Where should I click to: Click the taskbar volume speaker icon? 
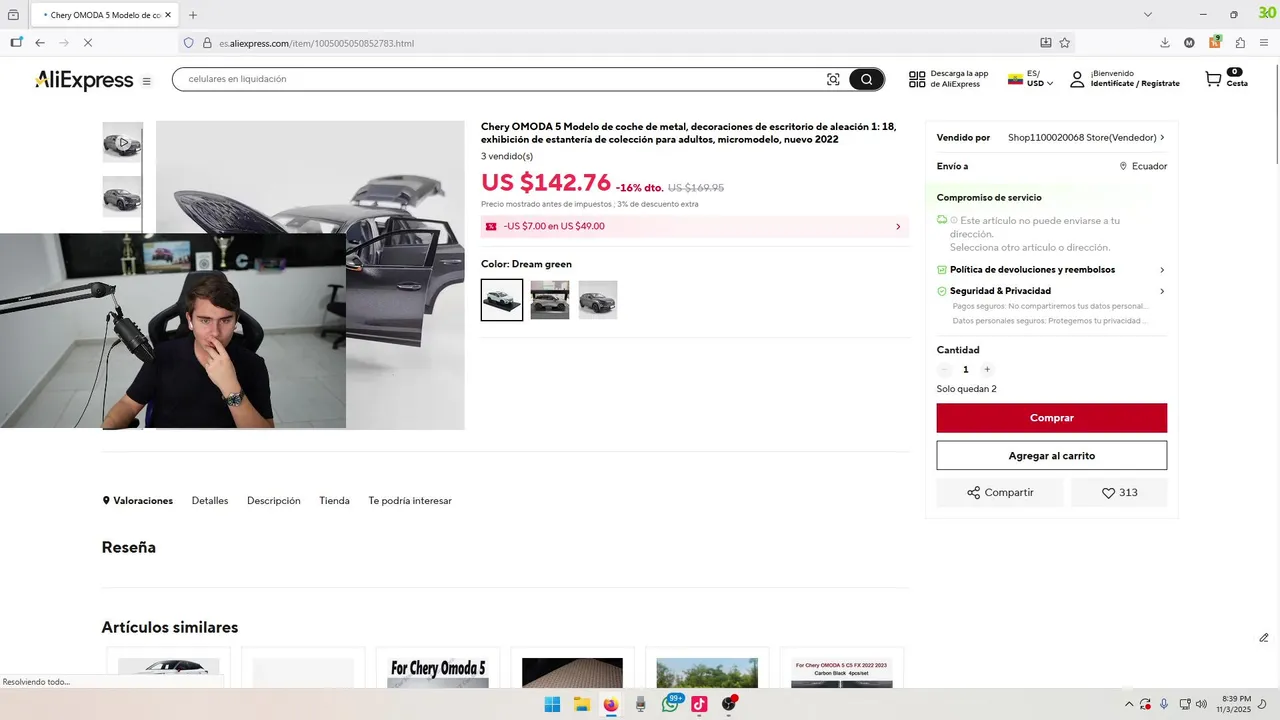[1201, 704]
